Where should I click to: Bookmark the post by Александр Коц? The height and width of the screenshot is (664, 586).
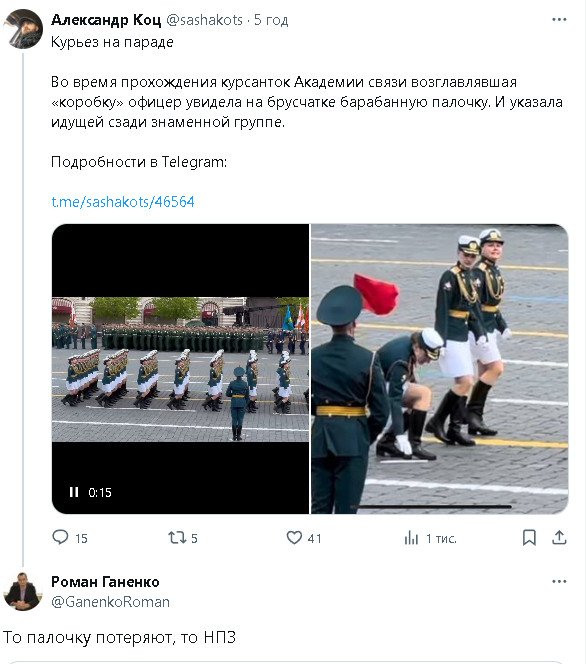(529, 538)
